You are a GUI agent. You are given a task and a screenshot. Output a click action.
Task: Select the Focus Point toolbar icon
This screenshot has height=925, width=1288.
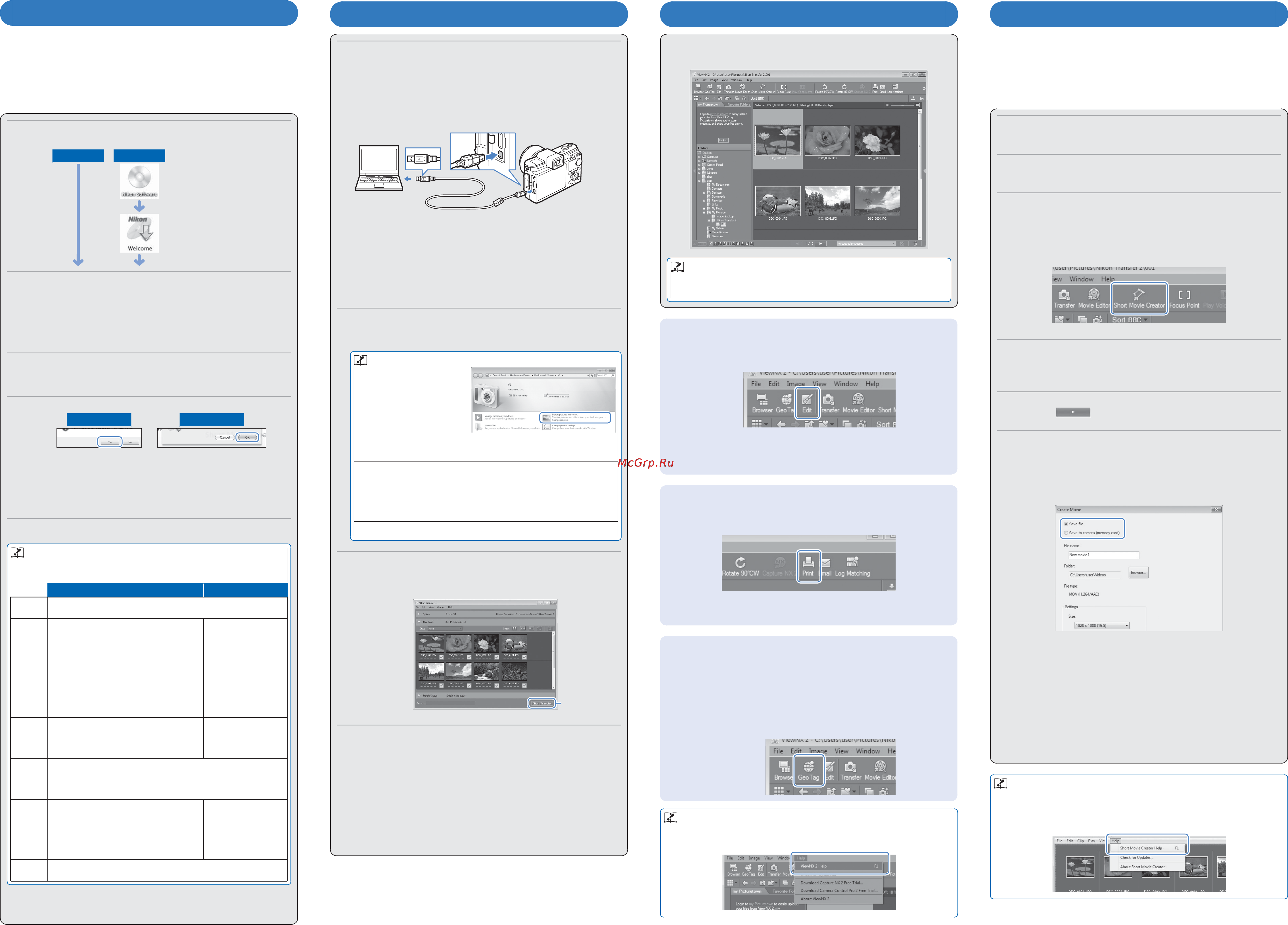click(1184, 299)
